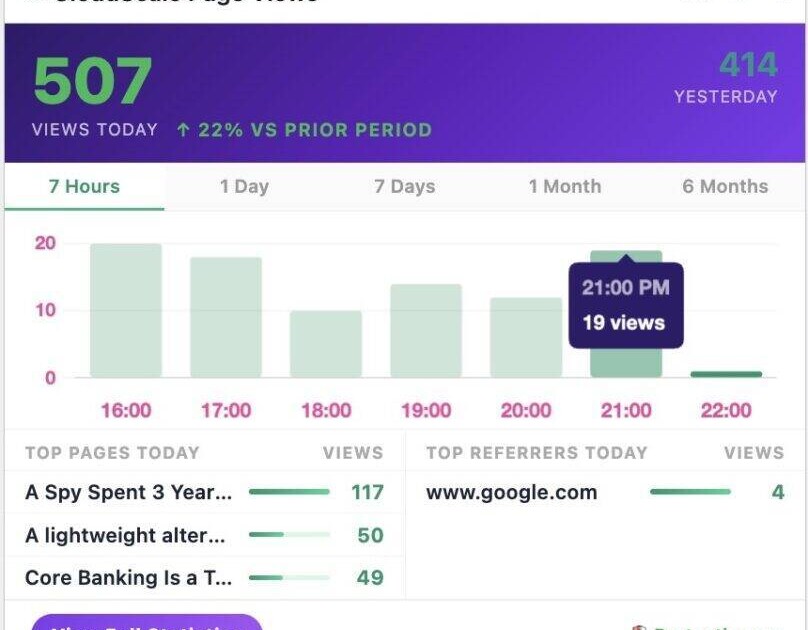Select the 17:00 bar in the chart
808x630 pixels.
226,318
